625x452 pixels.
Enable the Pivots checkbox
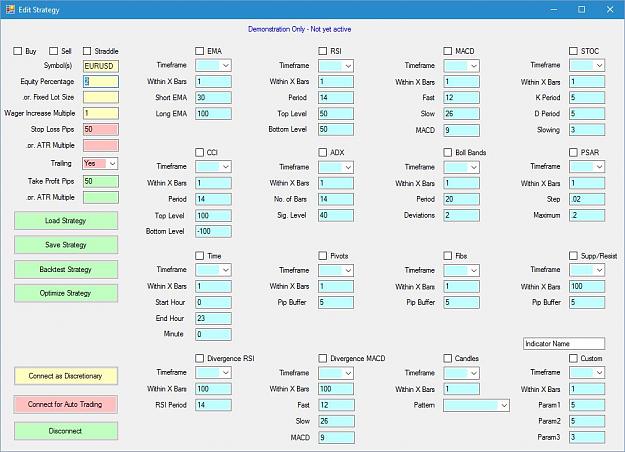coord(323,256)
